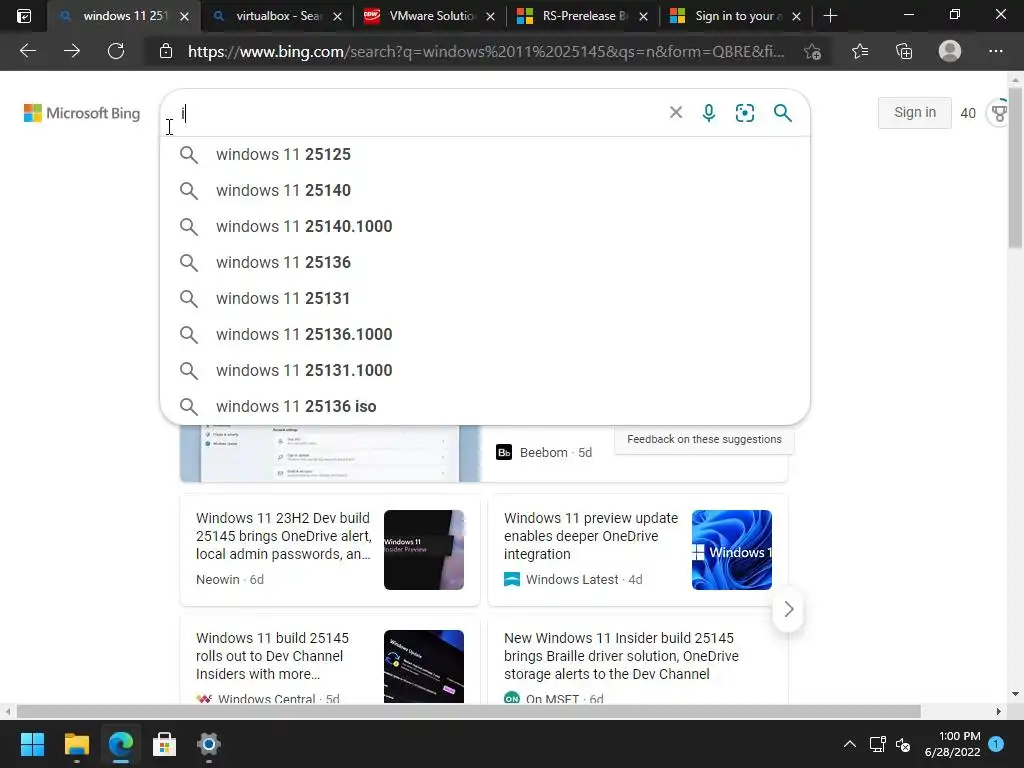This screenshot has width=1024, height=768.
Task: Open the Favorites list icon
Action: point(860,51)
